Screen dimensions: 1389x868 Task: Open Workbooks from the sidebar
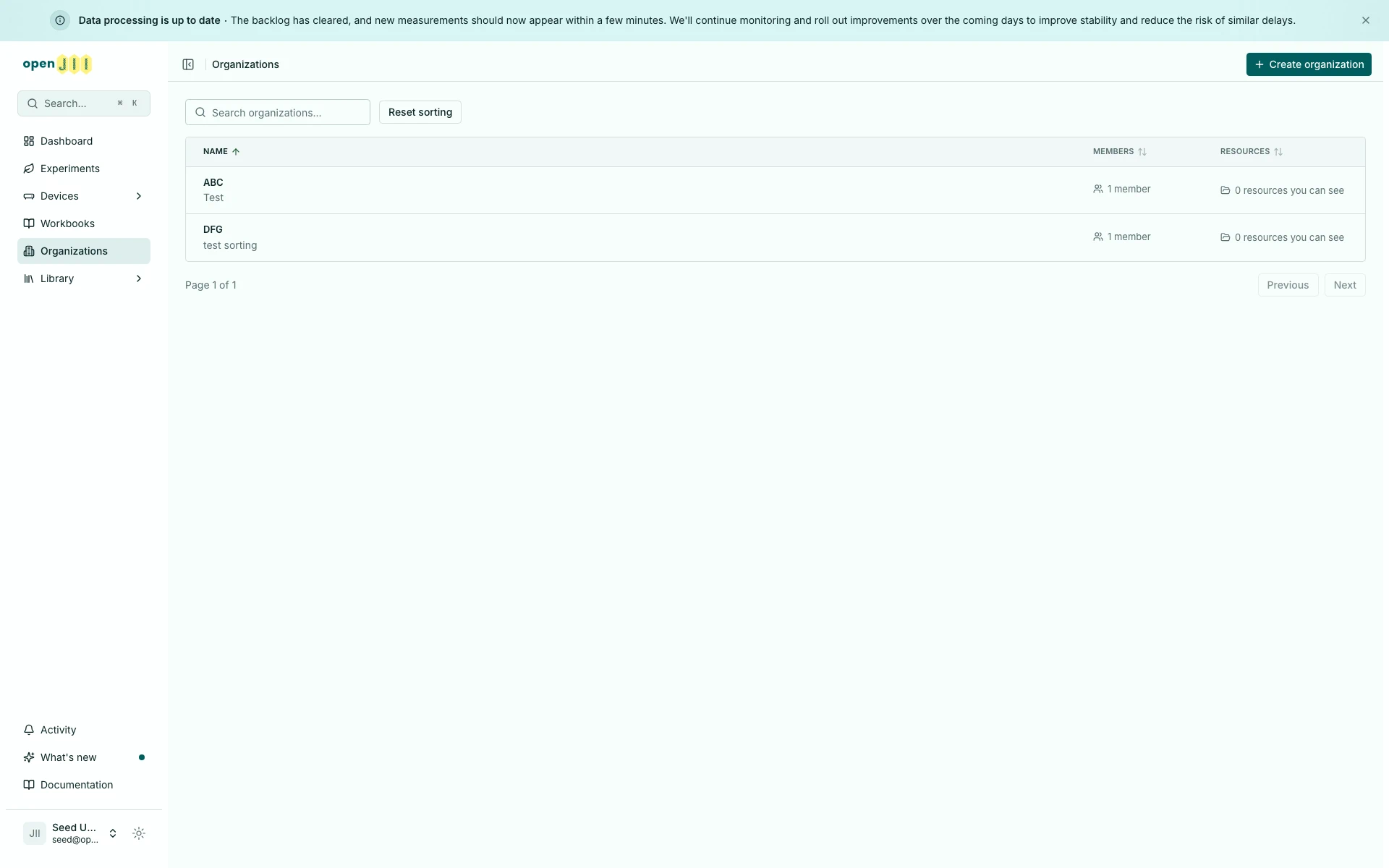click(84, 224)
